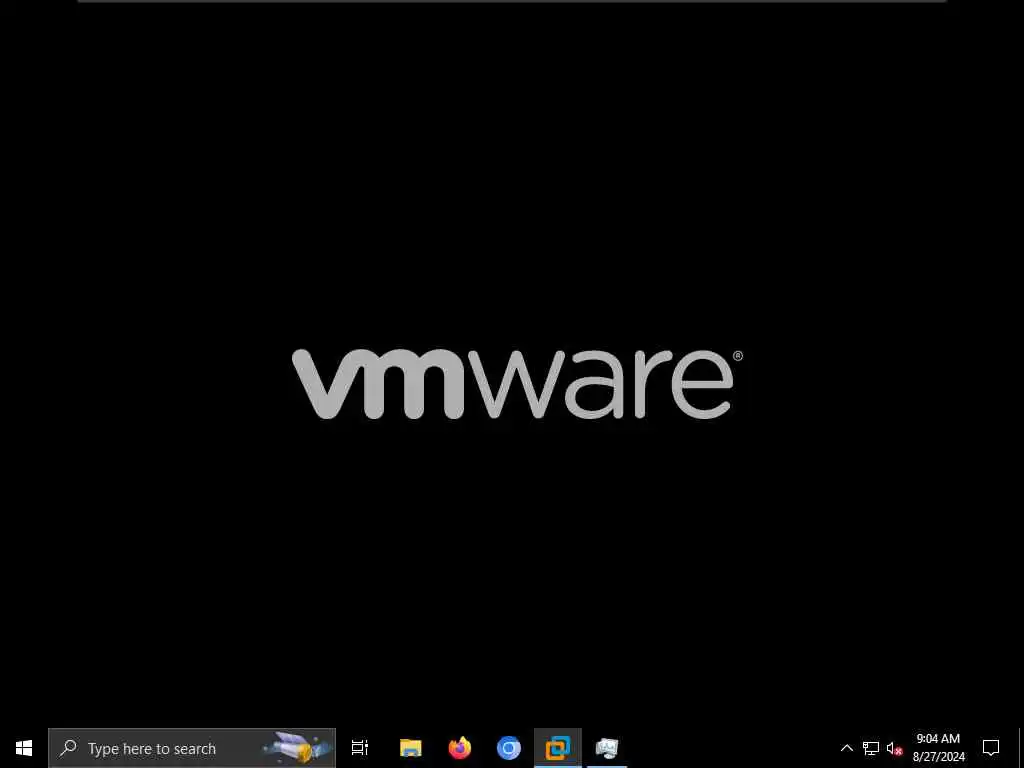The width and height of the screenshot is (1024, 768).
Task: Open the Windows Start menu
Action: [x=24, y=748]
